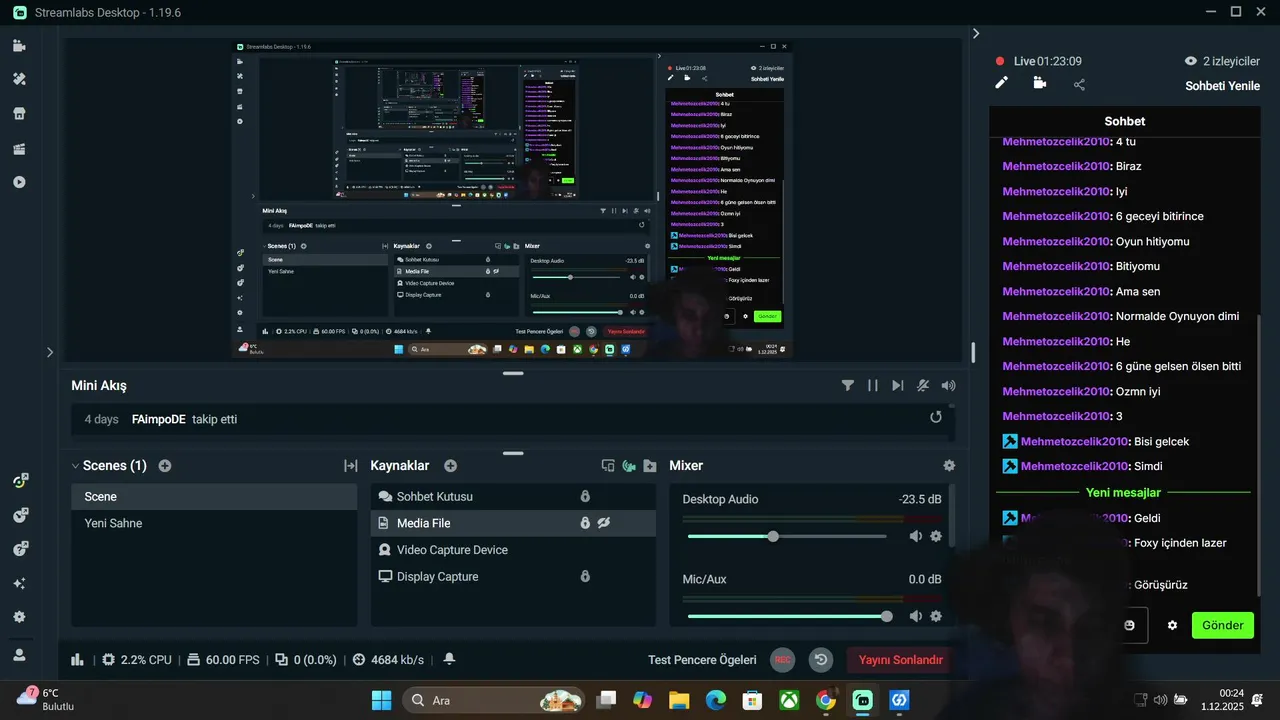The image size is (1280, 720).
Task: Click the green audio/guest cam icon in Kaynaklar
Action: tap(629, 466)
